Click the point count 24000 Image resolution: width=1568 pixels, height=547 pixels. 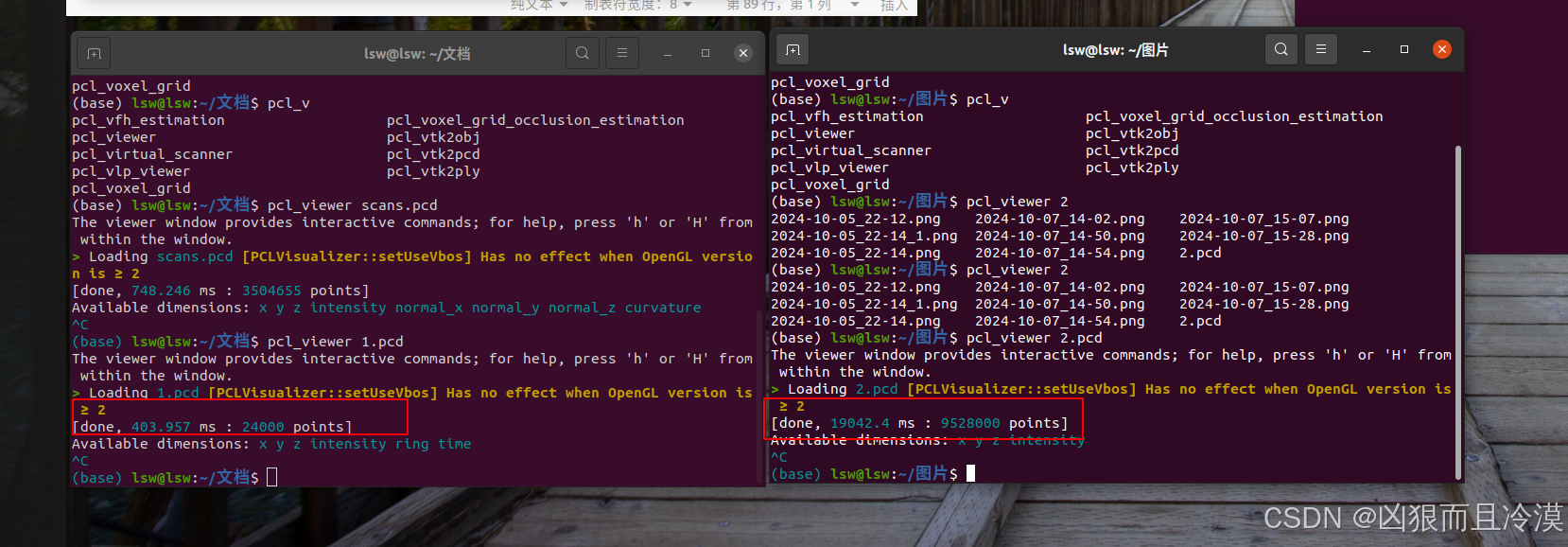tap(263, 427)
